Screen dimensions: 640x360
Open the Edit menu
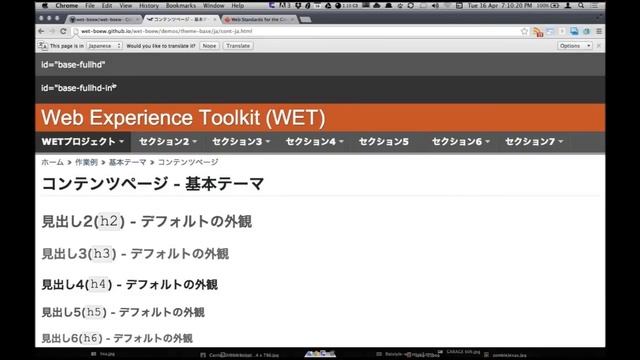point(107,6)
